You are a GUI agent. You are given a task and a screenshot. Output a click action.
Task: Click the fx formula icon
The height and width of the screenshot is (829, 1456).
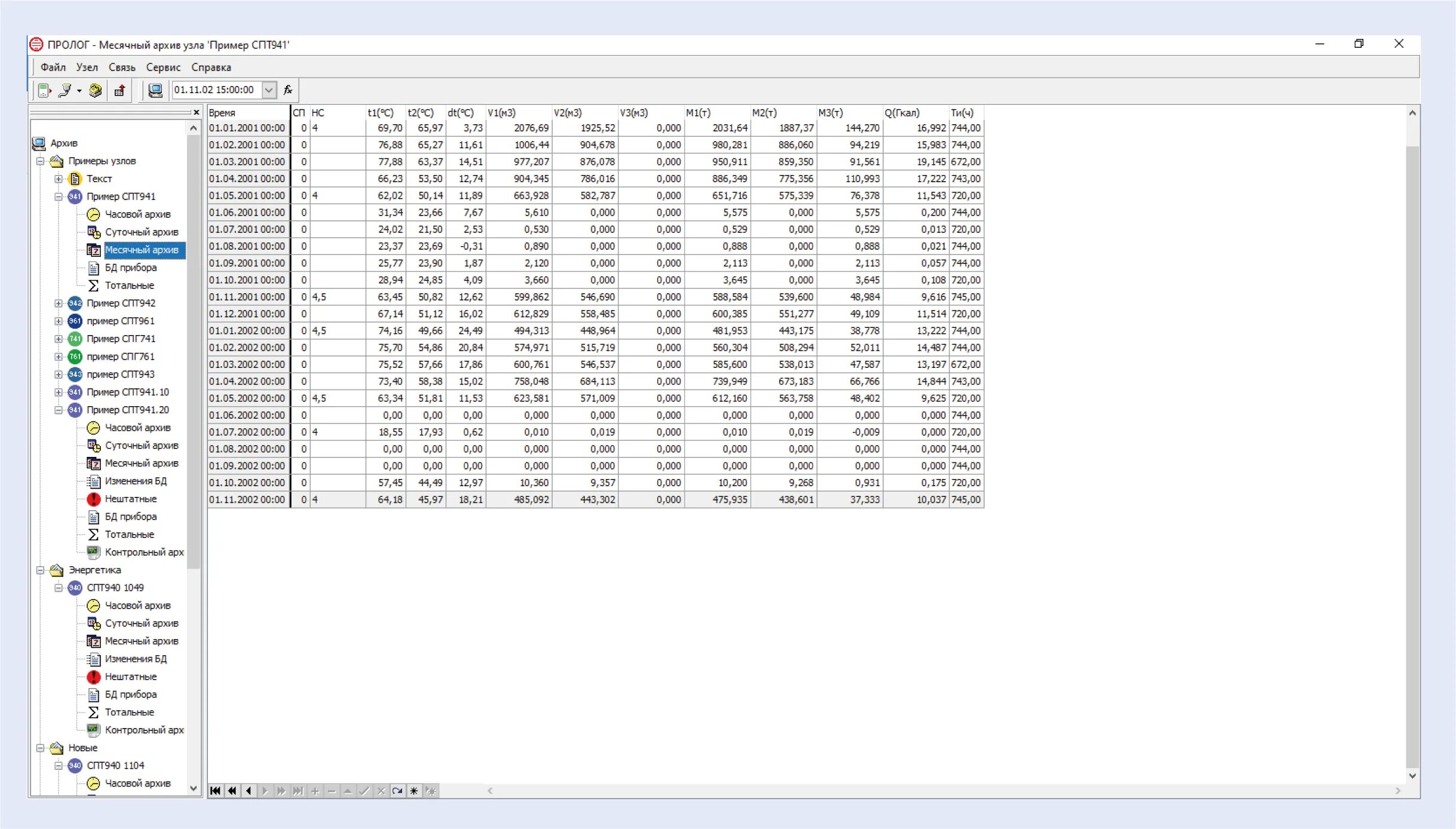click(288, 90)
